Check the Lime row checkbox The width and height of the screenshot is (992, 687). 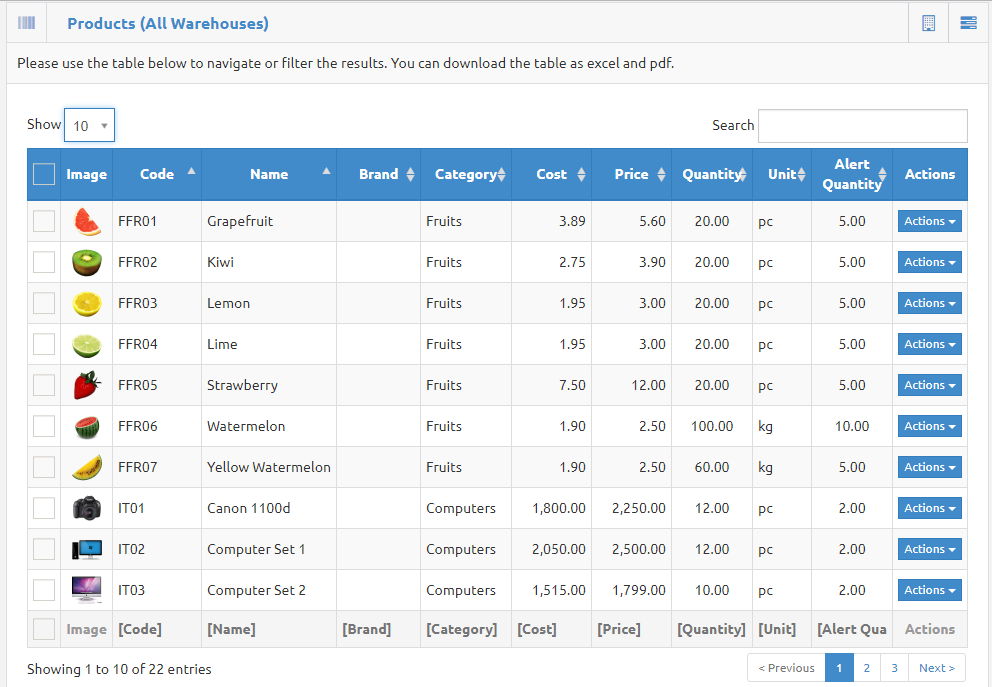pyautogui.click(x=44, y=344)
